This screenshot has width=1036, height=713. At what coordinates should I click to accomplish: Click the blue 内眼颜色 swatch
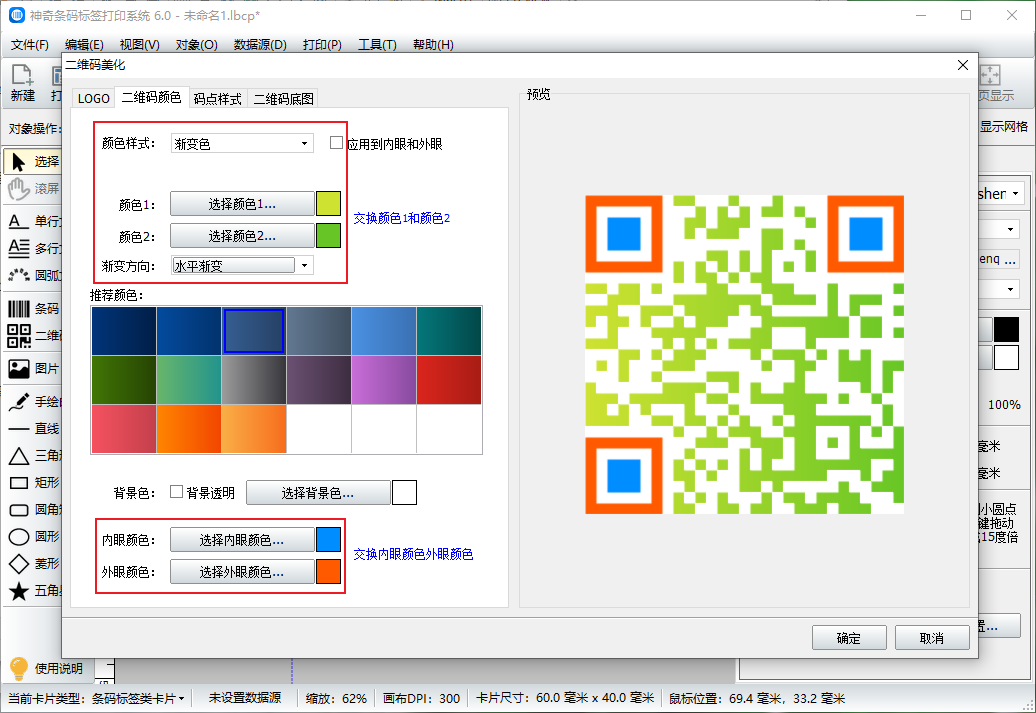point(328,541)
